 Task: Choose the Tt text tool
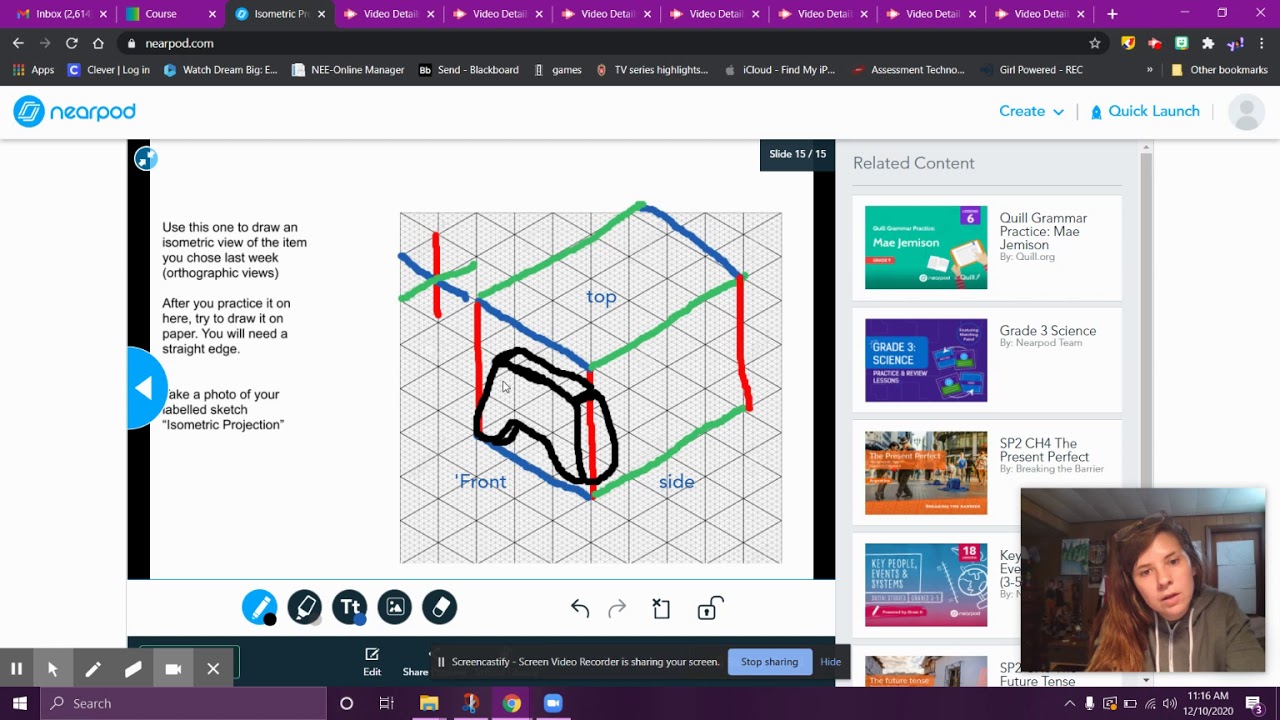click(x=350, y=607)
